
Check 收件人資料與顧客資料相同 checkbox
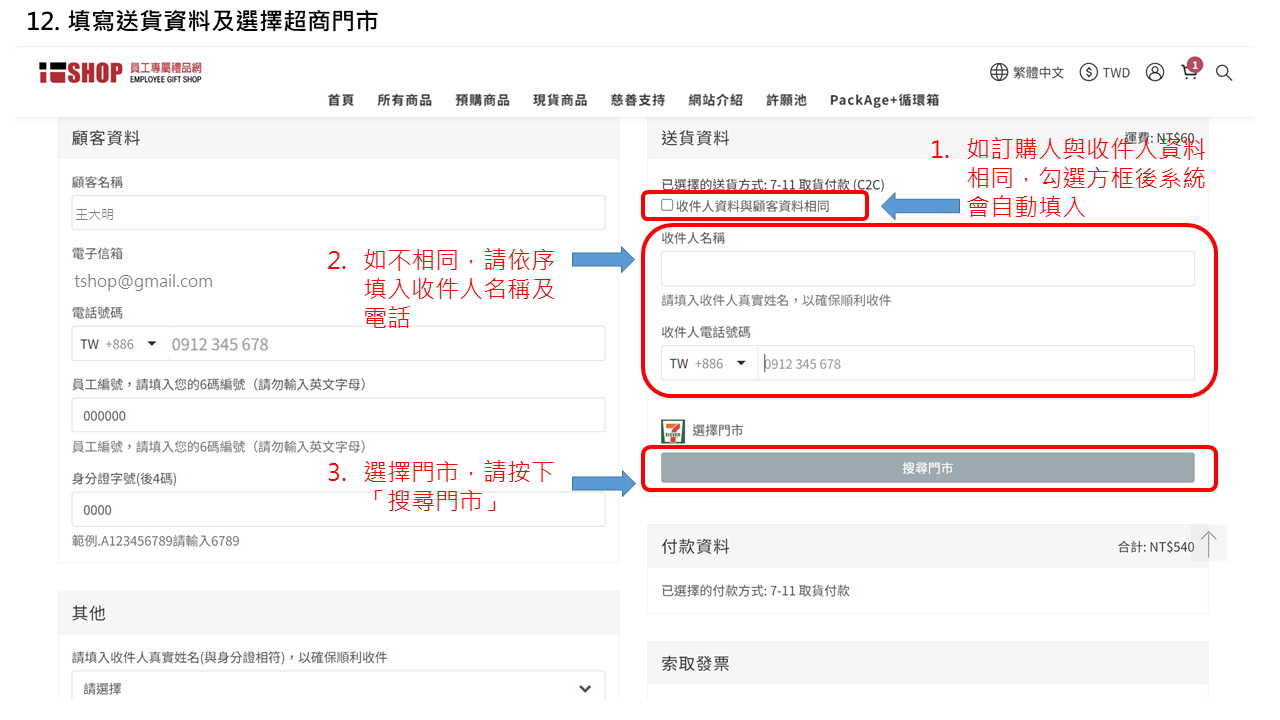tap(667, 205)
